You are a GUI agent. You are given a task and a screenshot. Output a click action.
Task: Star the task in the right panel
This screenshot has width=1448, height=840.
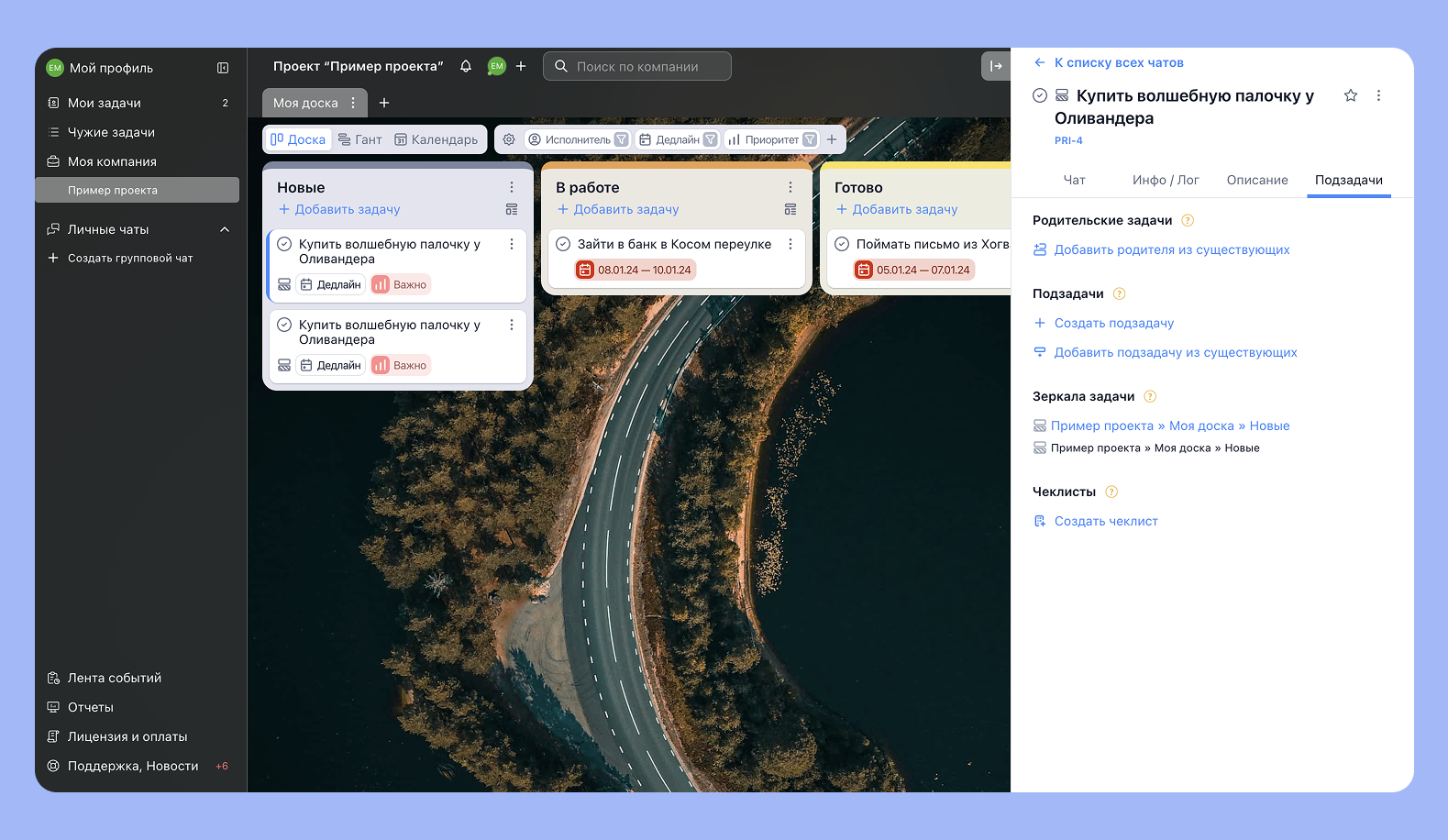1350,95
